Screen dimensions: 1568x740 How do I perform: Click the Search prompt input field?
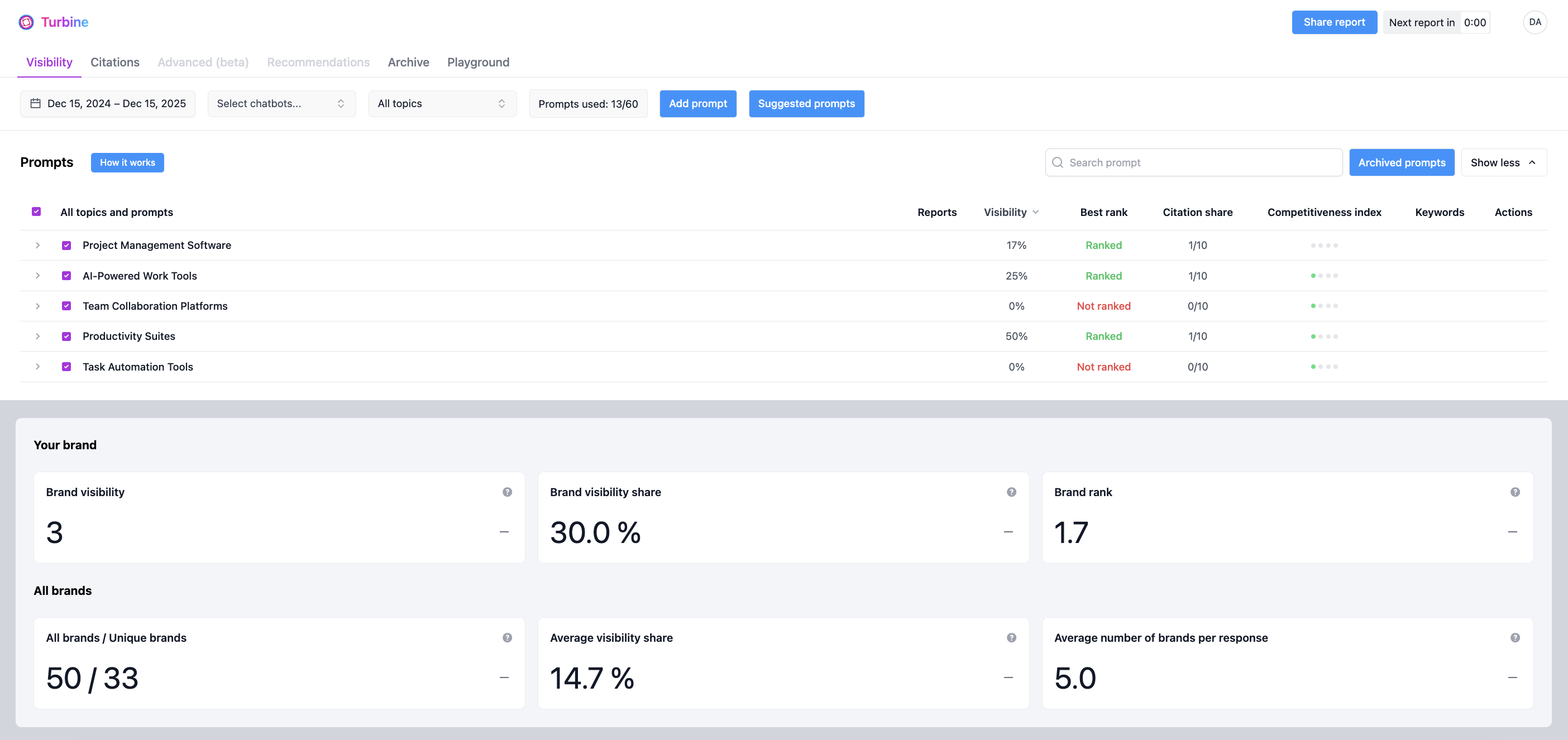pyautogui.click(x=1193, y=162)
